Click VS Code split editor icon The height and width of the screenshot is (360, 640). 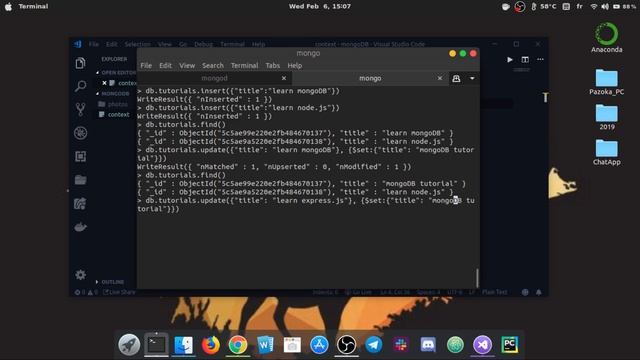click(525, 60)
